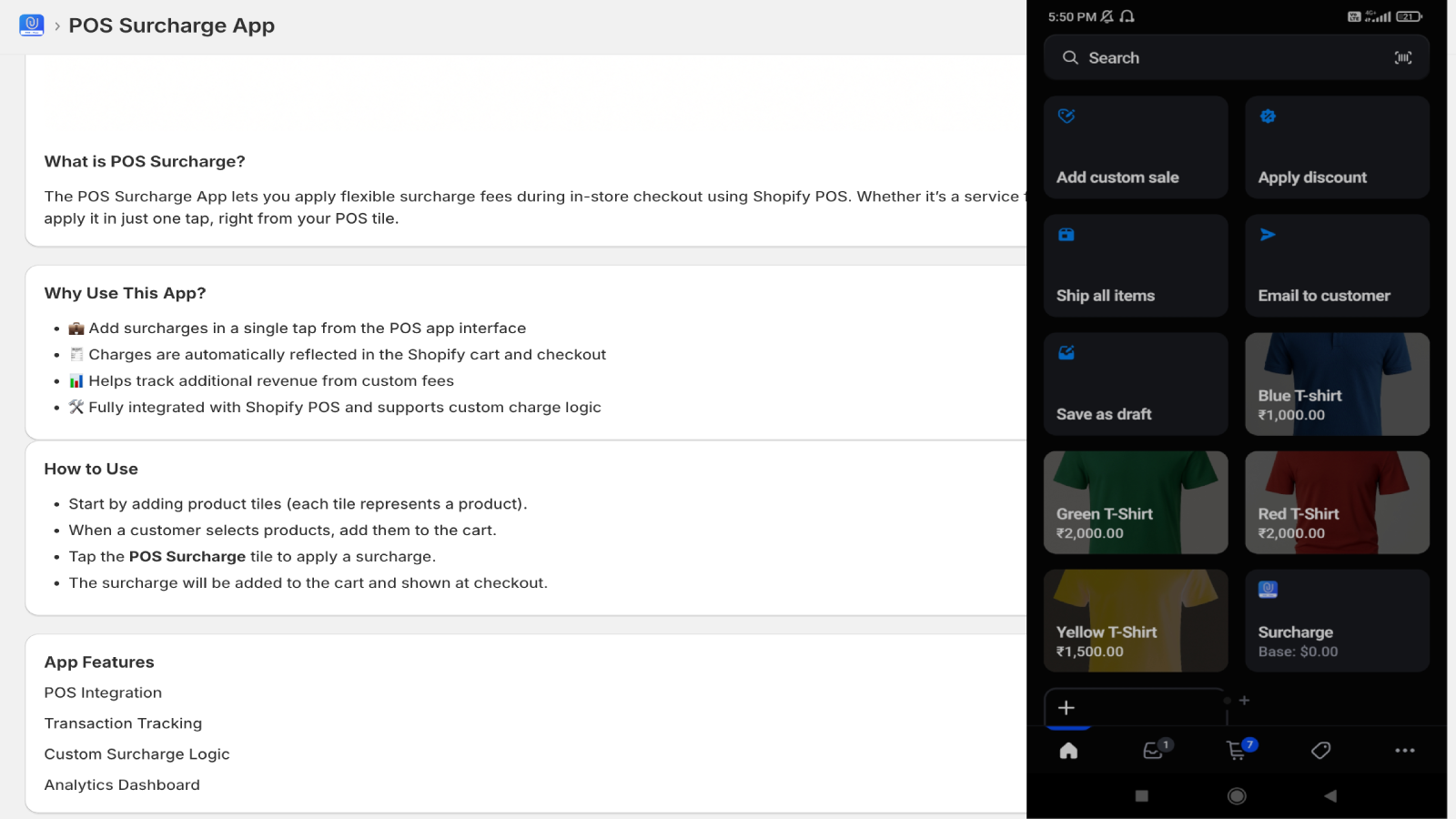Click the Search input field
The image size is (1456, 819).
pos(1219,57)
